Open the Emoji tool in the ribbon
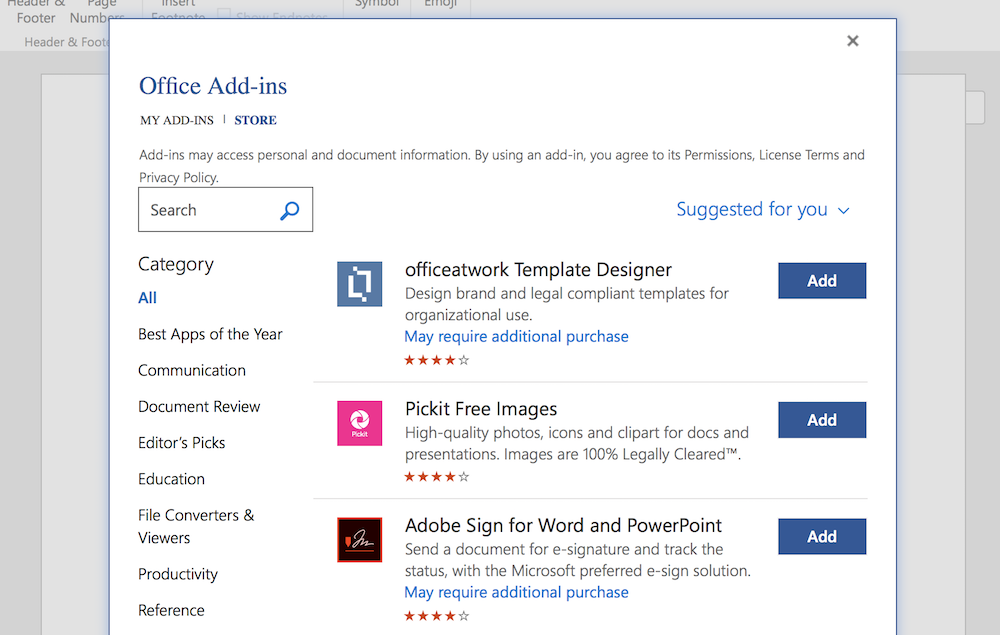Viewport: 1000px width, 635px height. point(440,4)
